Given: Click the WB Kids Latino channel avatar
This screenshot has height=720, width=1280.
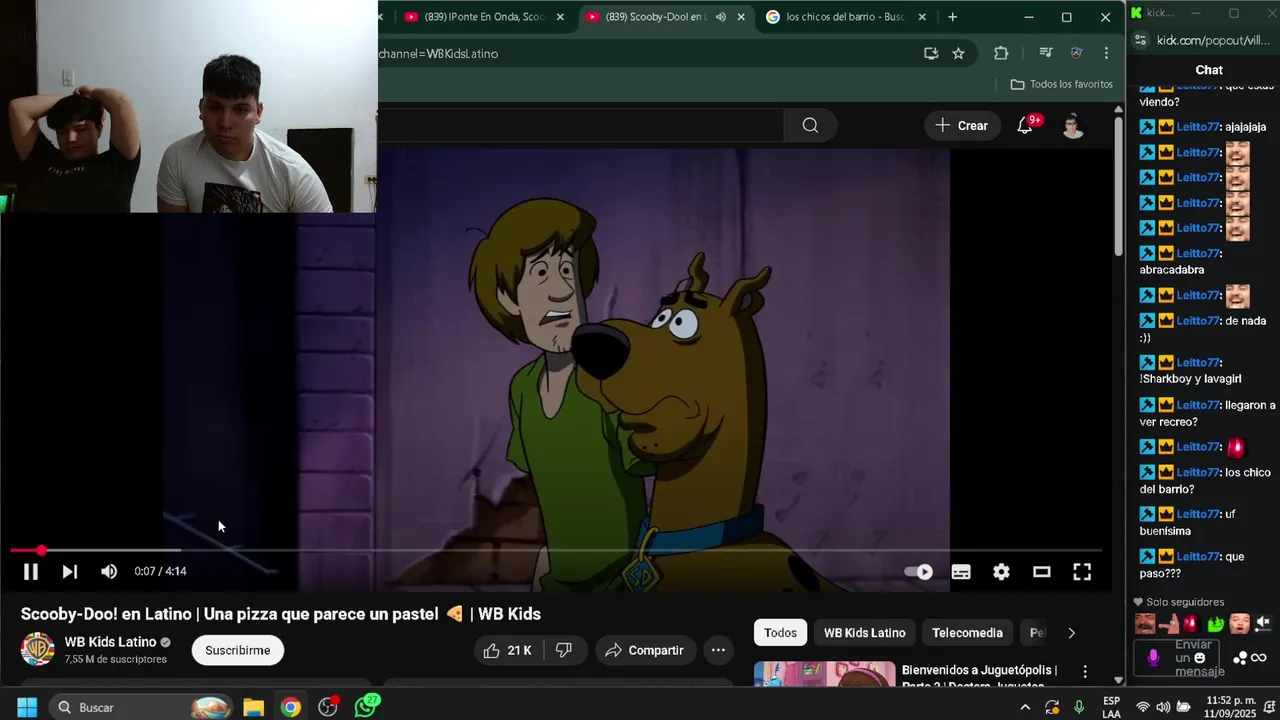Looking at the screenshot, I should tap(38, 649).
